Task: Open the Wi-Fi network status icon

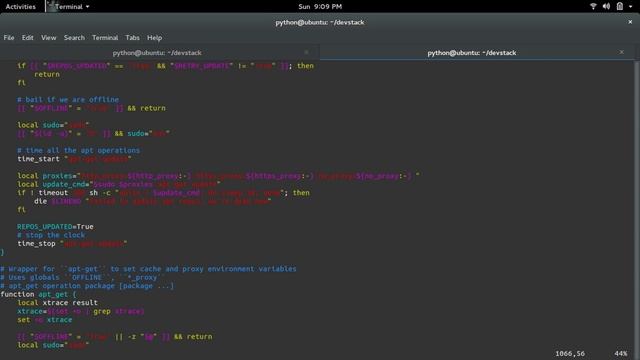Action: point(593,6)
